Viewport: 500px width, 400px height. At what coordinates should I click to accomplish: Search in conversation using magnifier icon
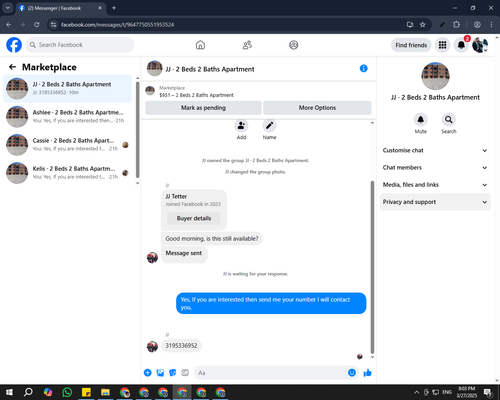449,119
